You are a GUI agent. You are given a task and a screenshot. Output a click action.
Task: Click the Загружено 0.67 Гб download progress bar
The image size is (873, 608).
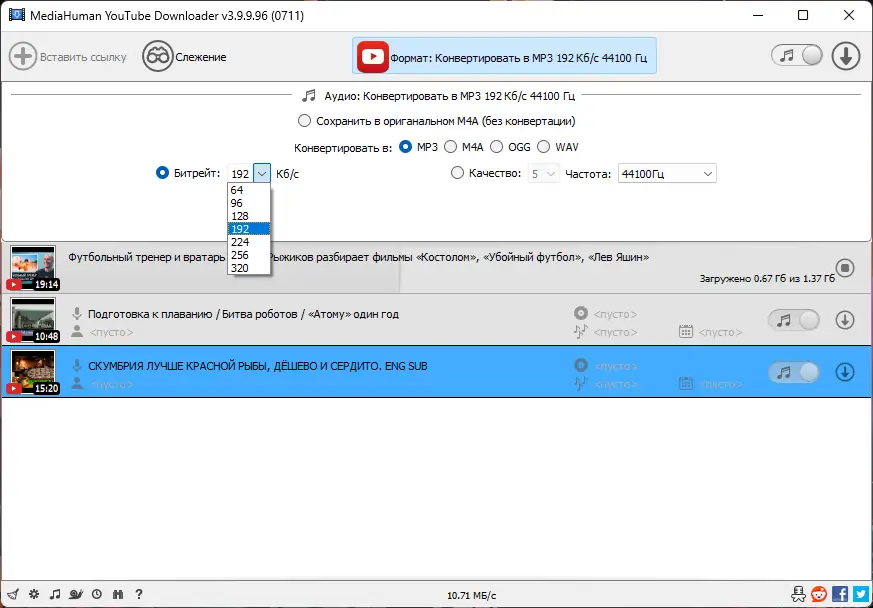[x=436, y=268]
